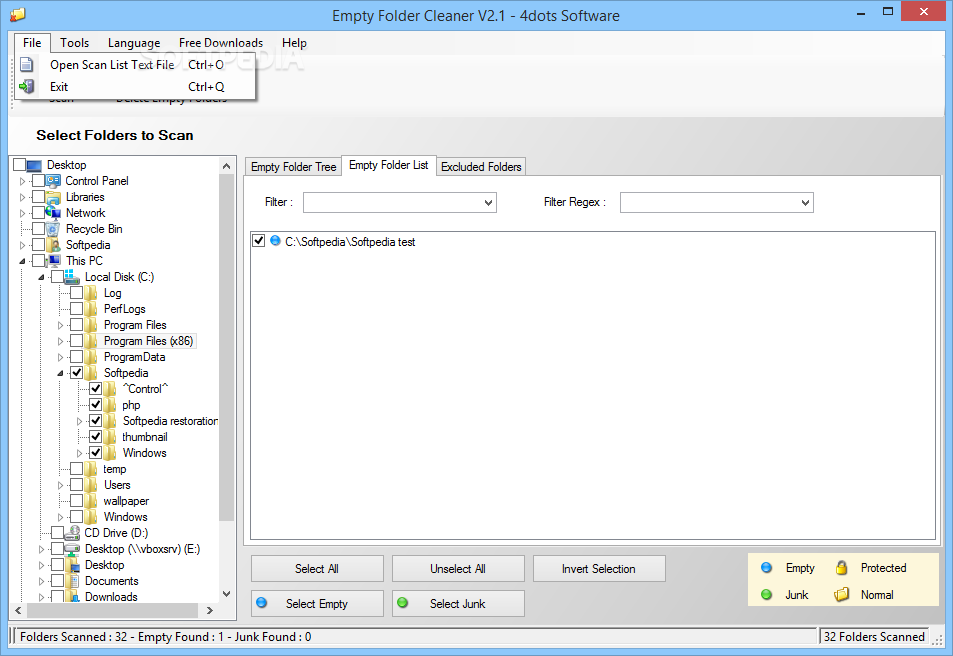The width and height of the screenshot is (953, 656).
Task: Open the Tools menu
Action: click(74, 43)
